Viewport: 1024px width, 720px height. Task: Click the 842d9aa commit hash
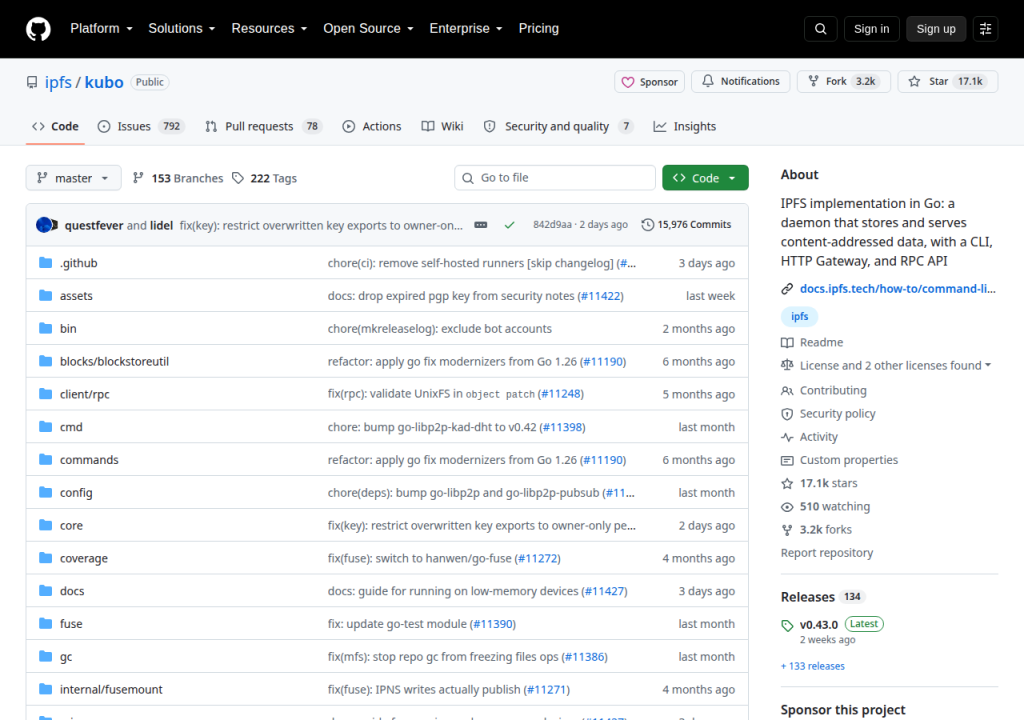click(552, 225)
